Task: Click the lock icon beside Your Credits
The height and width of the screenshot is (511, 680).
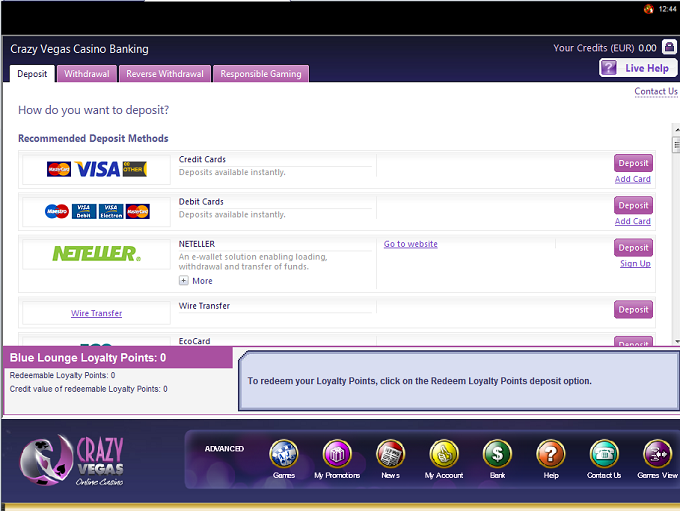Action: (669, 47)
